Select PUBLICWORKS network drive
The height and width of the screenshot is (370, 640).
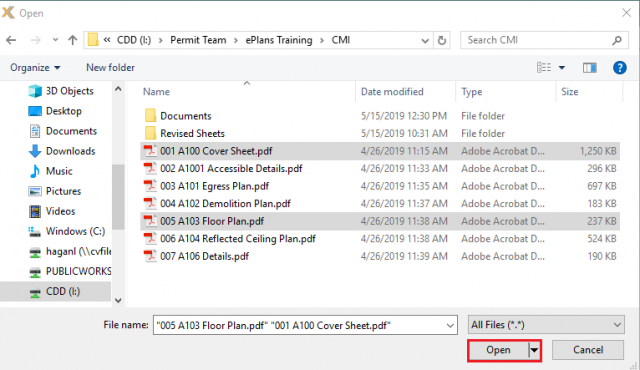69,271
